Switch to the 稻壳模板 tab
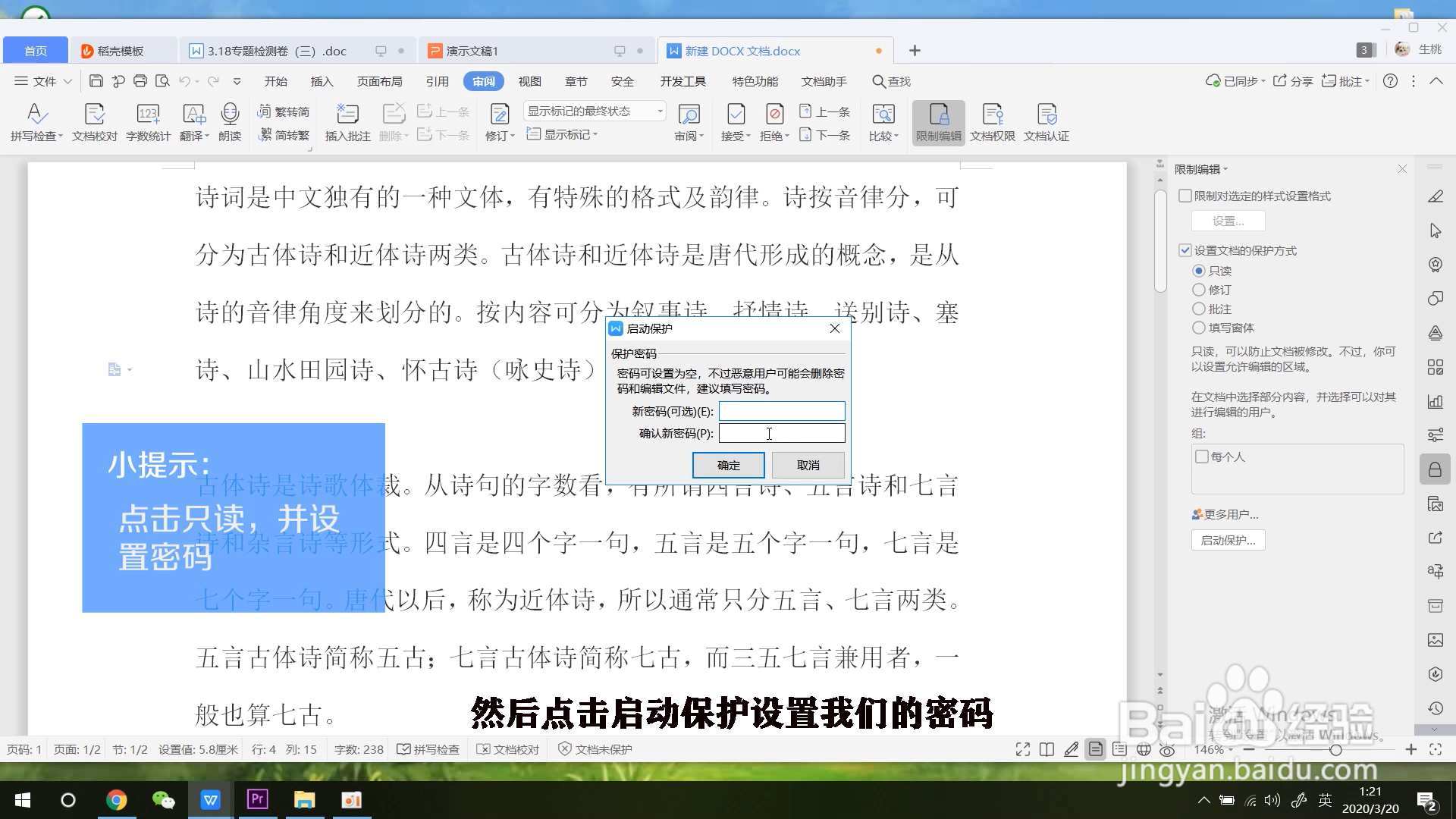 click(x=123, y=51)
